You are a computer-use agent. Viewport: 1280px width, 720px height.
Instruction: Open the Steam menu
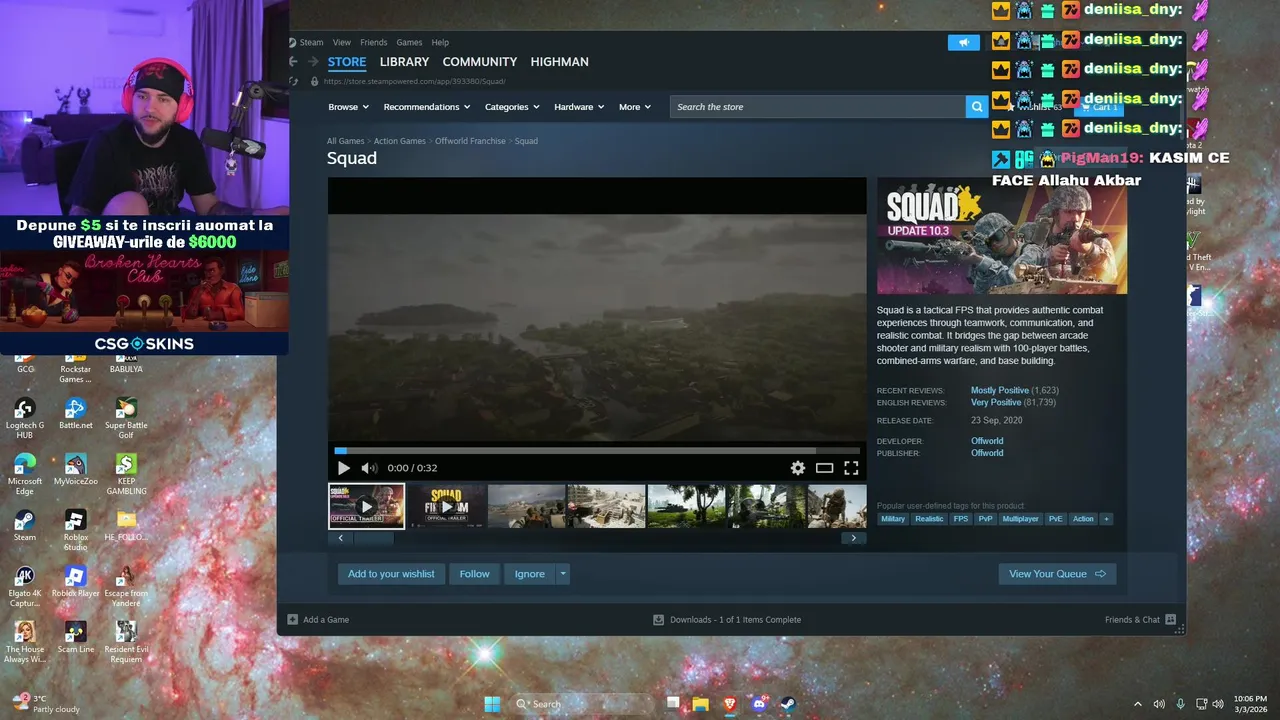point(311,42)
